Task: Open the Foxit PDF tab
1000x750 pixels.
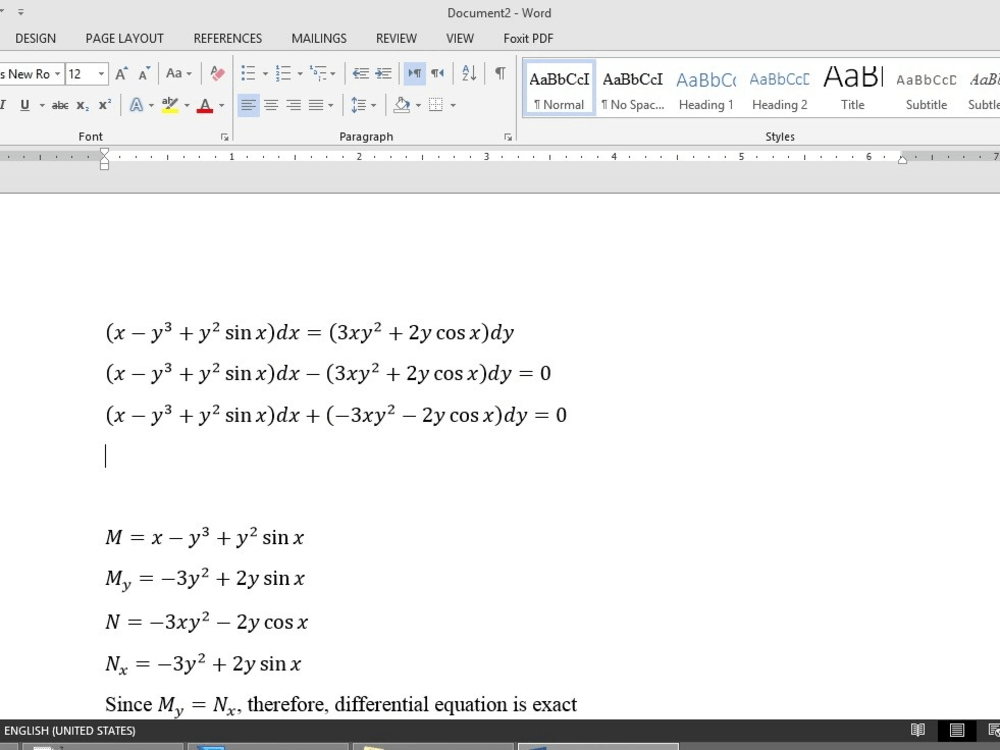Action: 527,38
